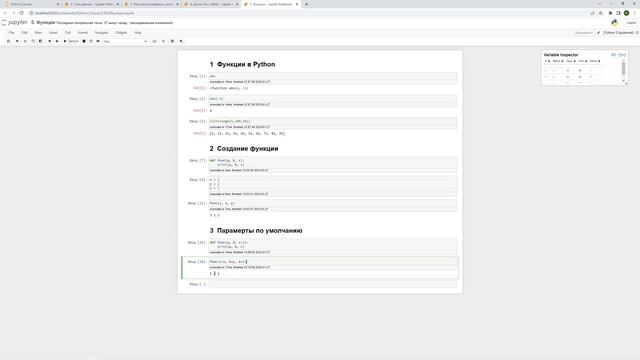This screenshot has height=360, width=640.
Task: Log out with the Logout button
Action: pyautogui.click(x=631, y=23)
